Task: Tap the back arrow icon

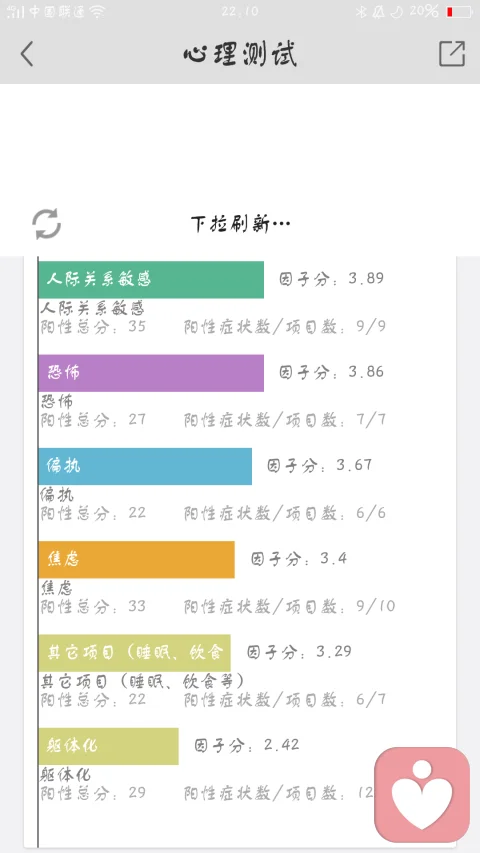Action: (x=27, y=54)
